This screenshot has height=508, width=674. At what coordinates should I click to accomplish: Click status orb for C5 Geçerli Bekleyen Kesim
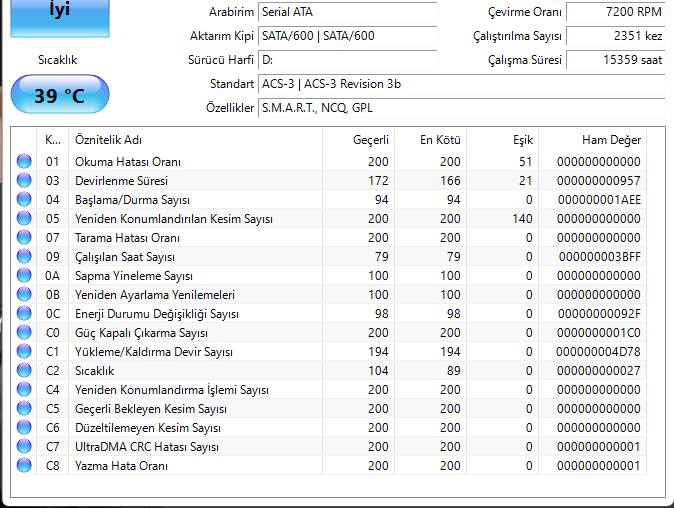[24, 409]
